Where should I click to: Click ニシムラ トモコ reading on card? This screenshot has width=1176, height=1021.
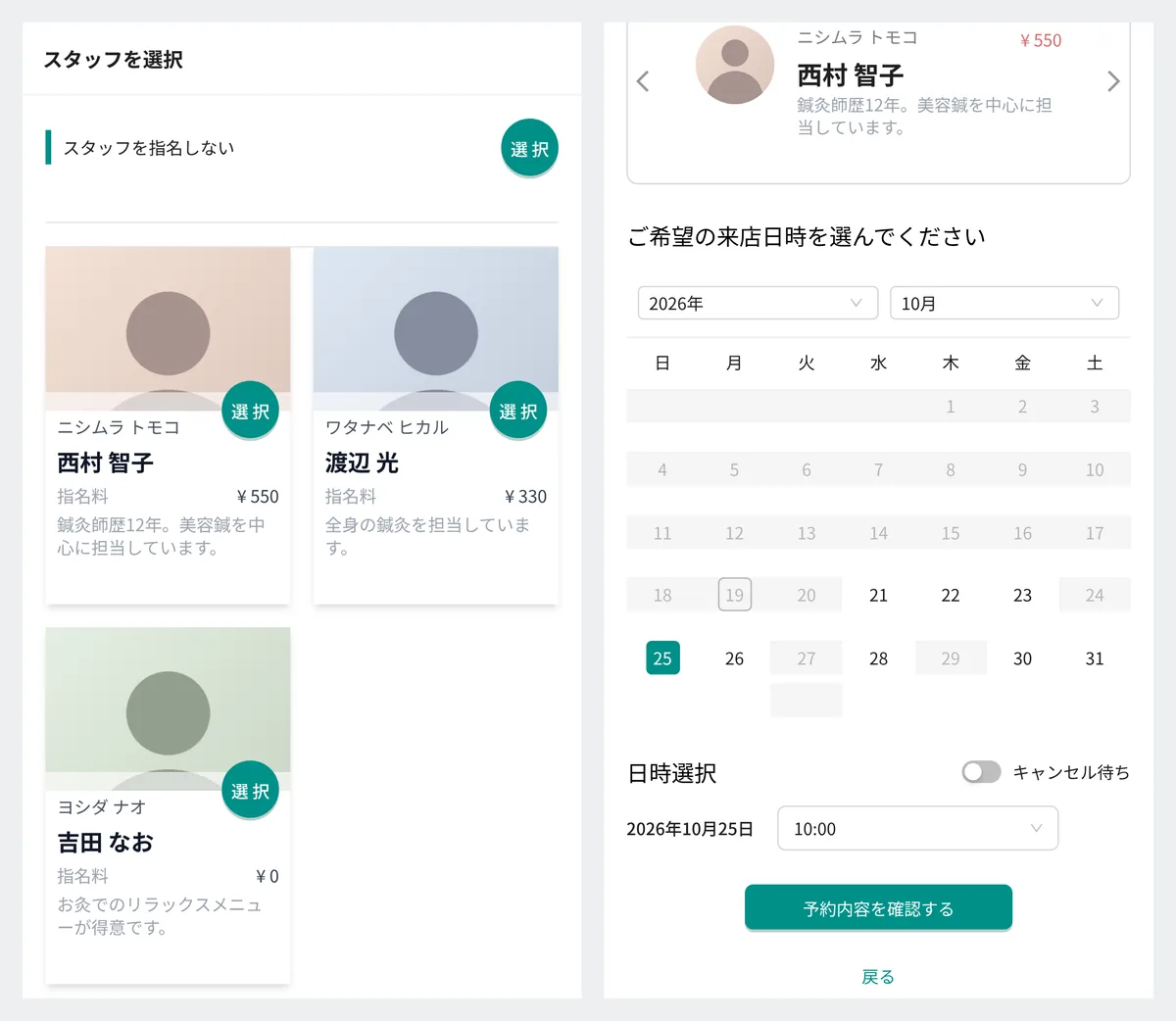pos(119,427)
